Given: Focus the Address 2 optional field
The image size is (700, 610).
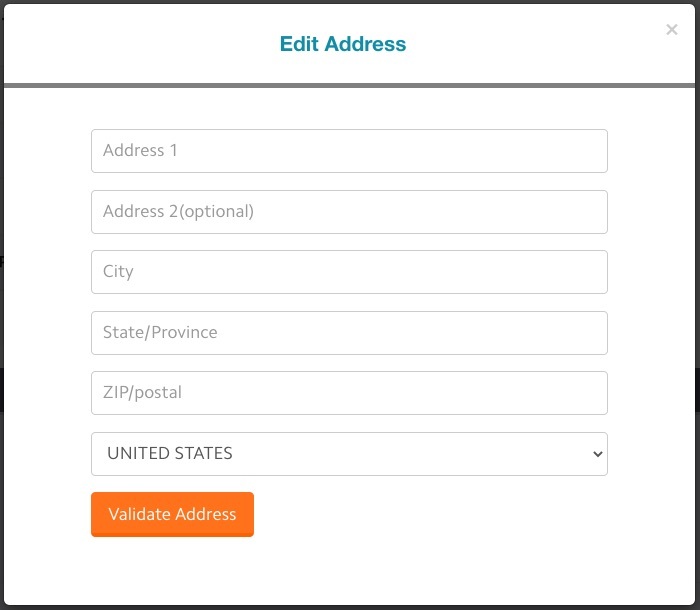Looking at the screenshot, I should tap(349, 212).
